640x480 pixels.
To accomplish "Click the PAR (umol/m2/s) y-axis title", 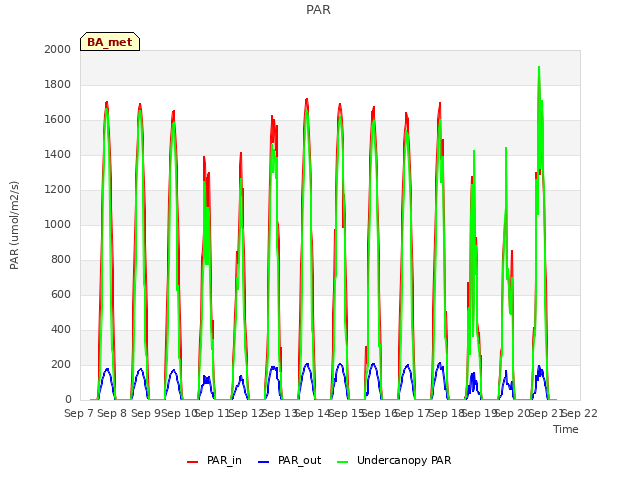I will point(14,225).
